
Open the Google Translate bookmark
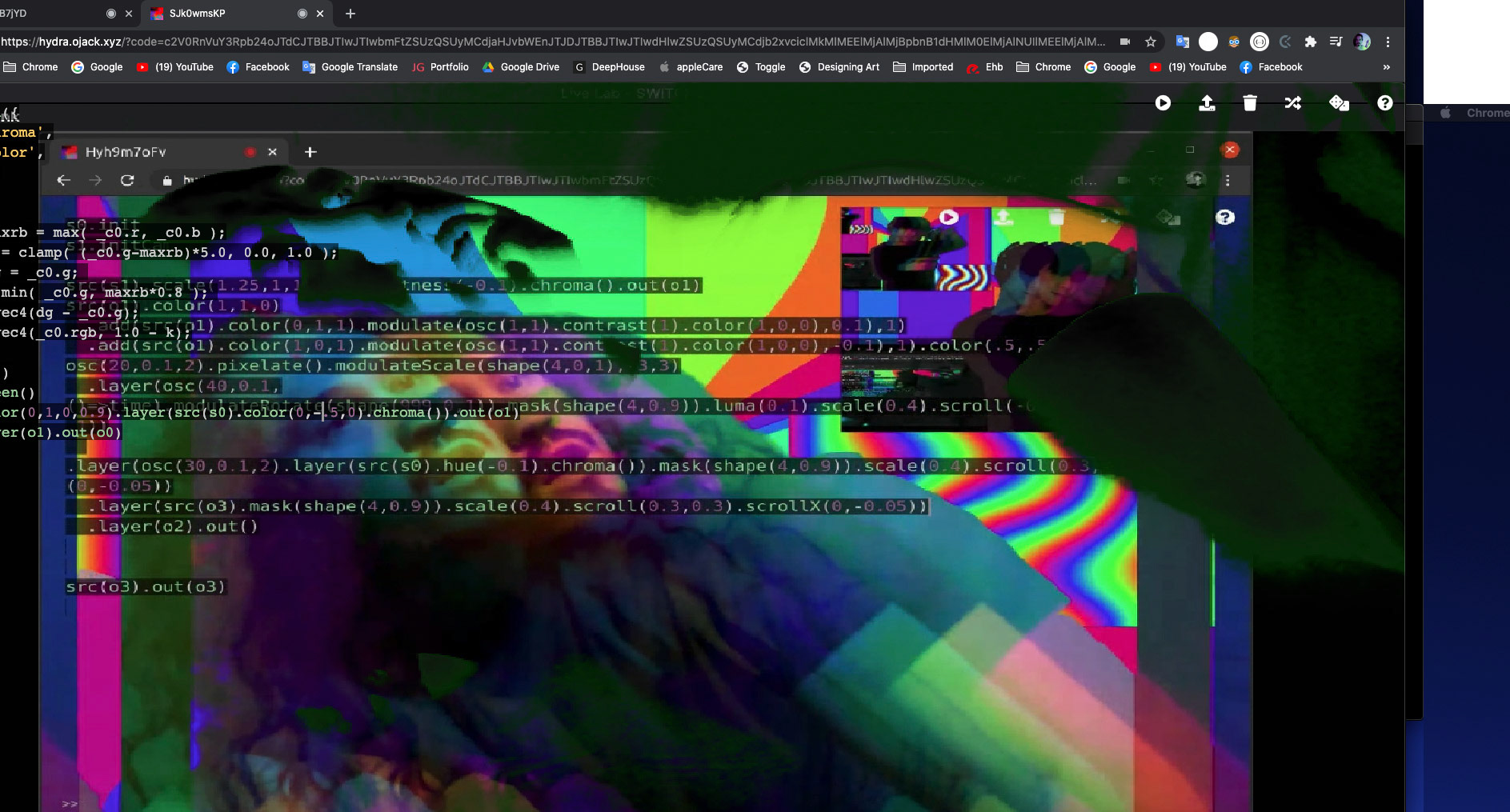coord(350,67)
